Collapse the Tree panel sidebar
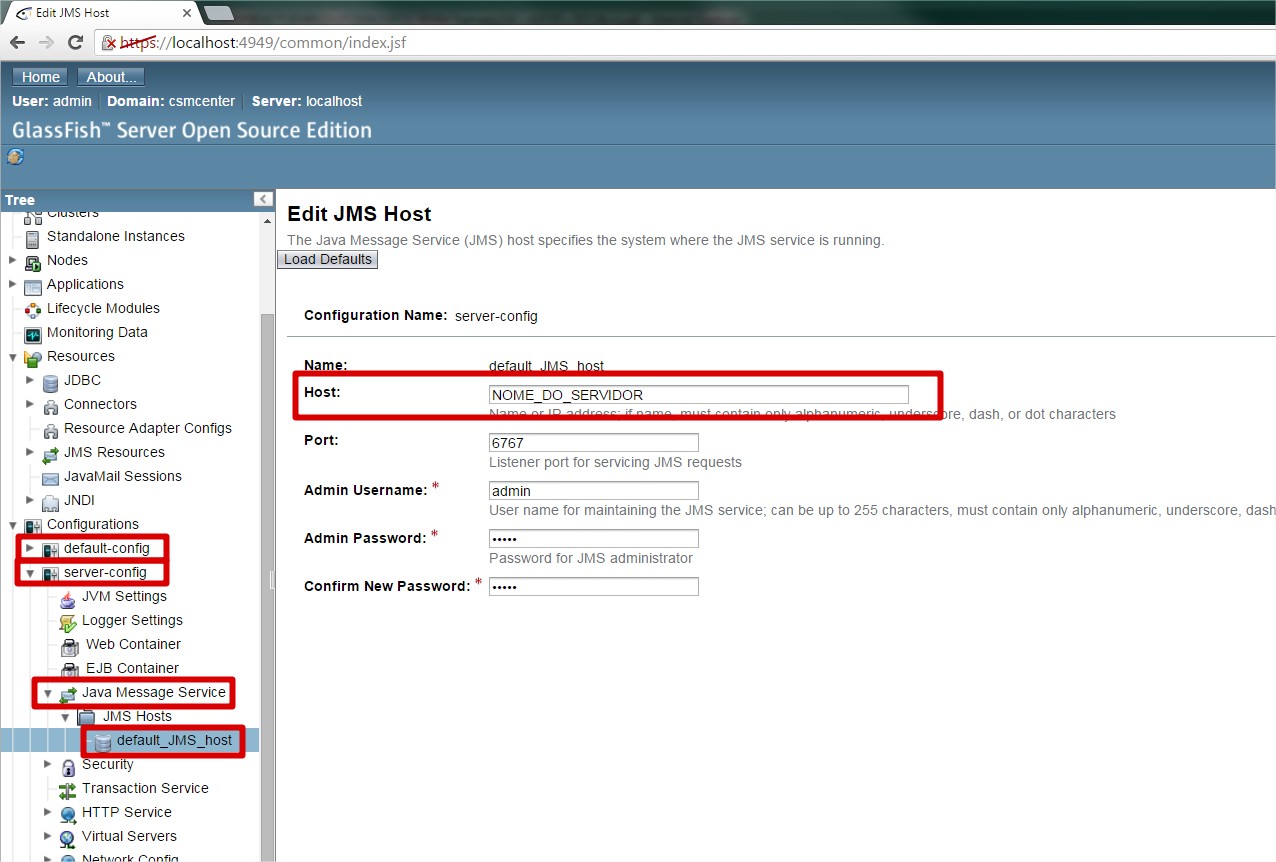 point(263,199)
